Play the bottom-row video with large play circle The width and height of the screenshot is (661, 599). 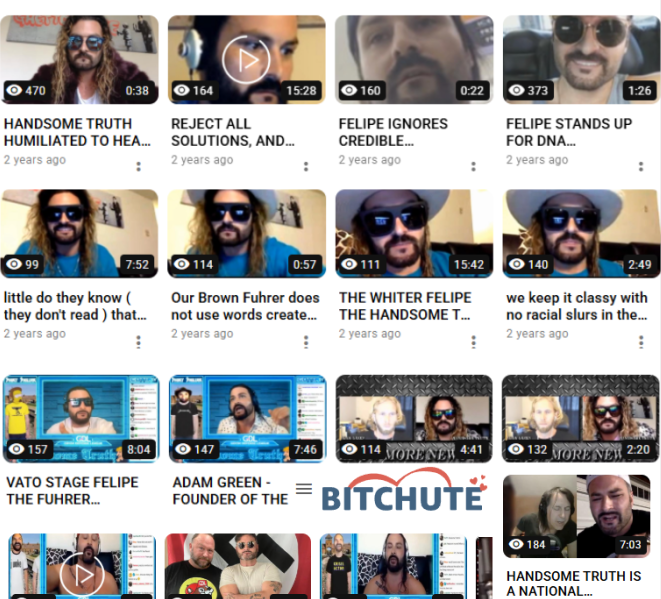[82, 576]
